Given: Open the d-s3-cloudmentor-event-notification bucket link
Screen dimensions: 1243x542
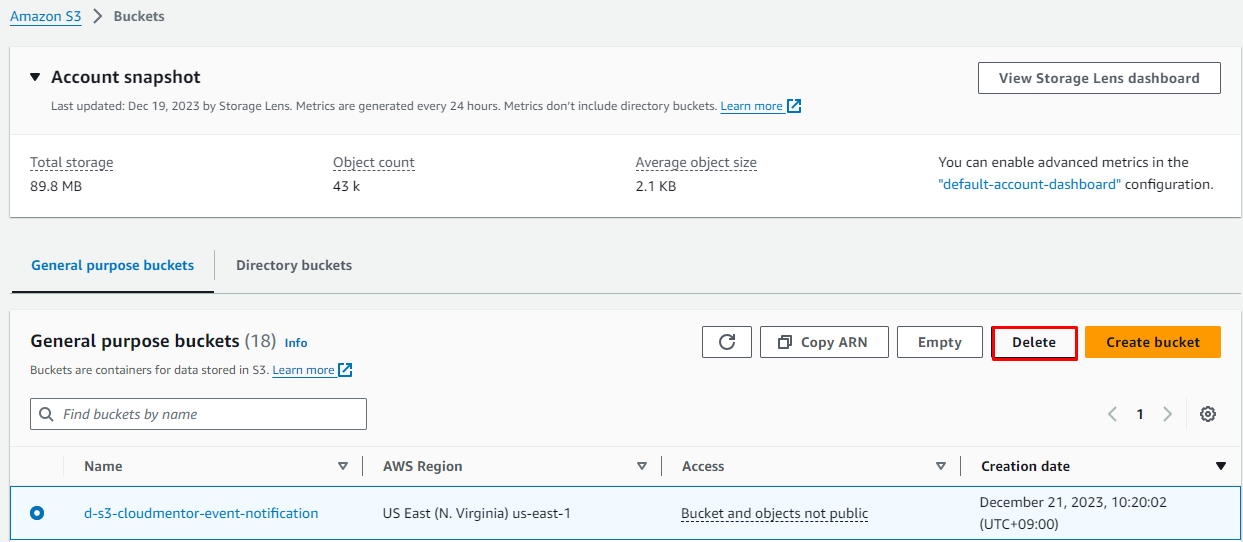Looking at the screenshot, I should [201, 513].
